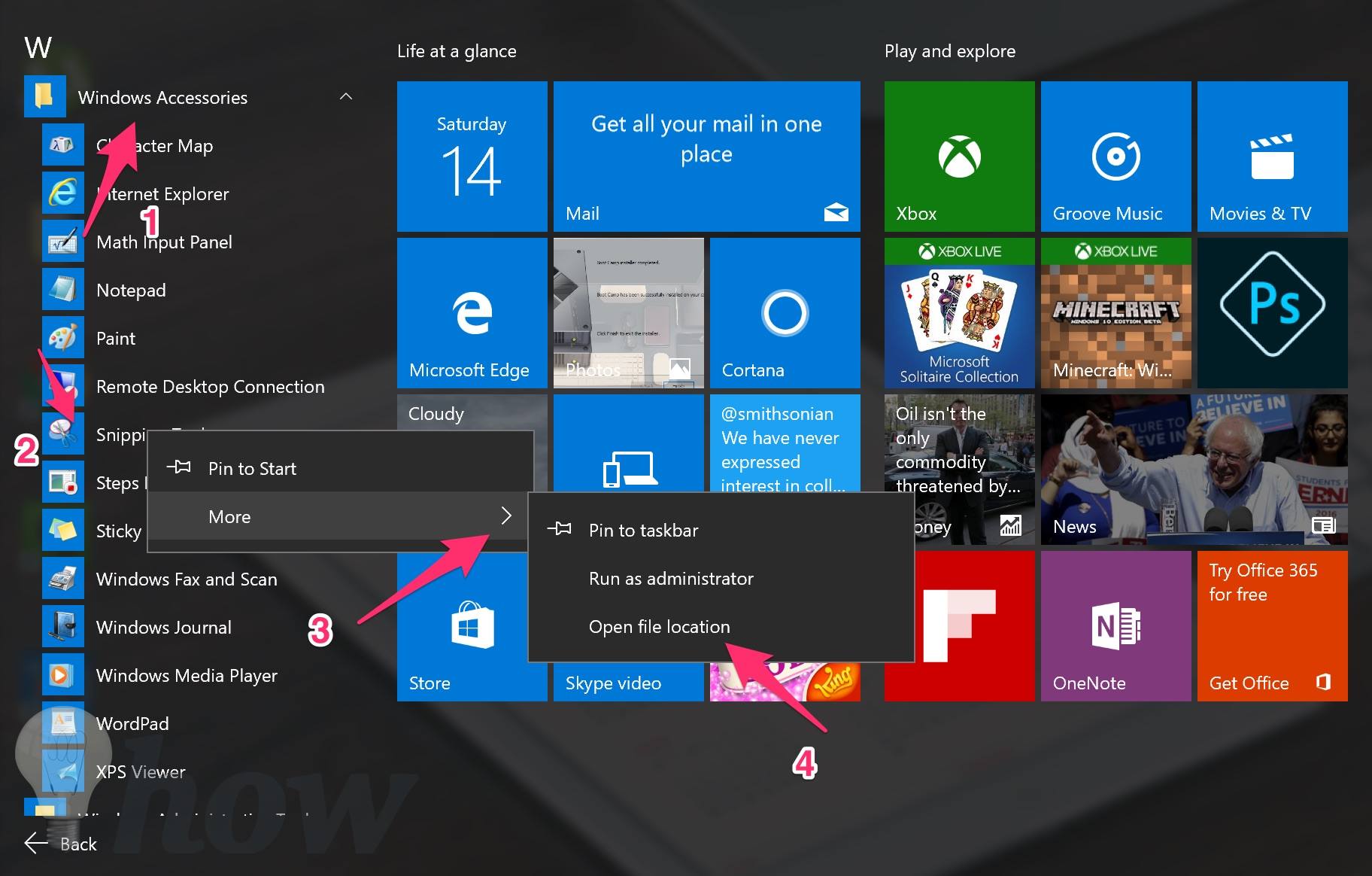Open the Skype video tile
The width and height of the screenshot is (1372, 876).
tap(628, 682)
